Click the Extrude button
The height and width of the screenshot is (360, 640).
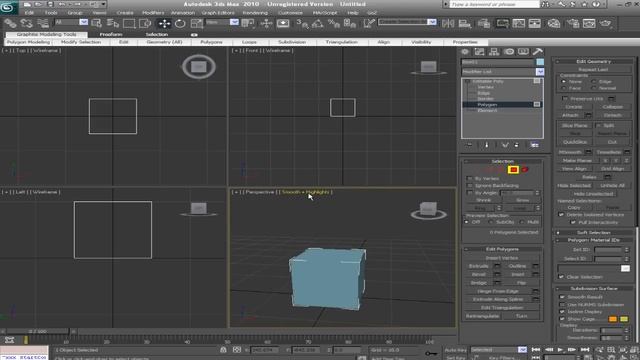pos(479,266)
